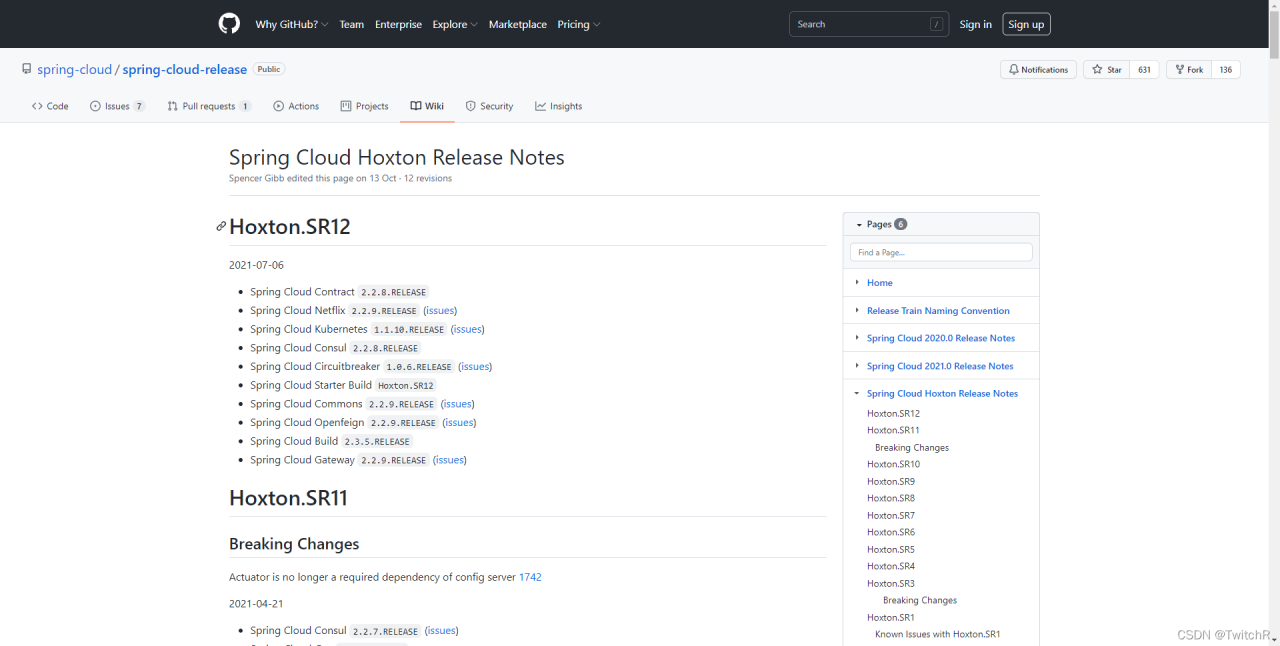Viewport: 1280px width, 646px height.
Task: Jump to Hoxton.SR5 in the sidebar
Action: point(891,549)
